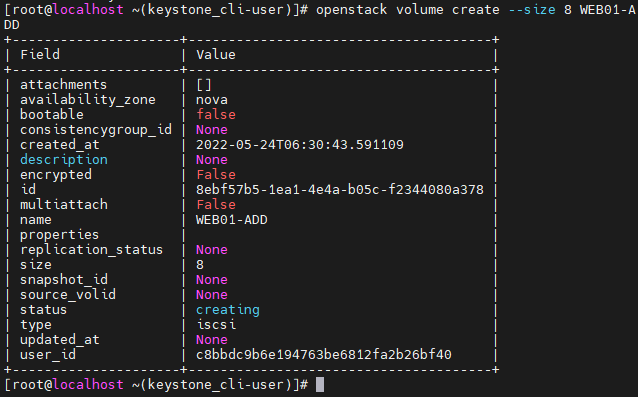Select the '--size' option in the command
The height and width of the screenshot is (397, 638).
click(532, 9)
